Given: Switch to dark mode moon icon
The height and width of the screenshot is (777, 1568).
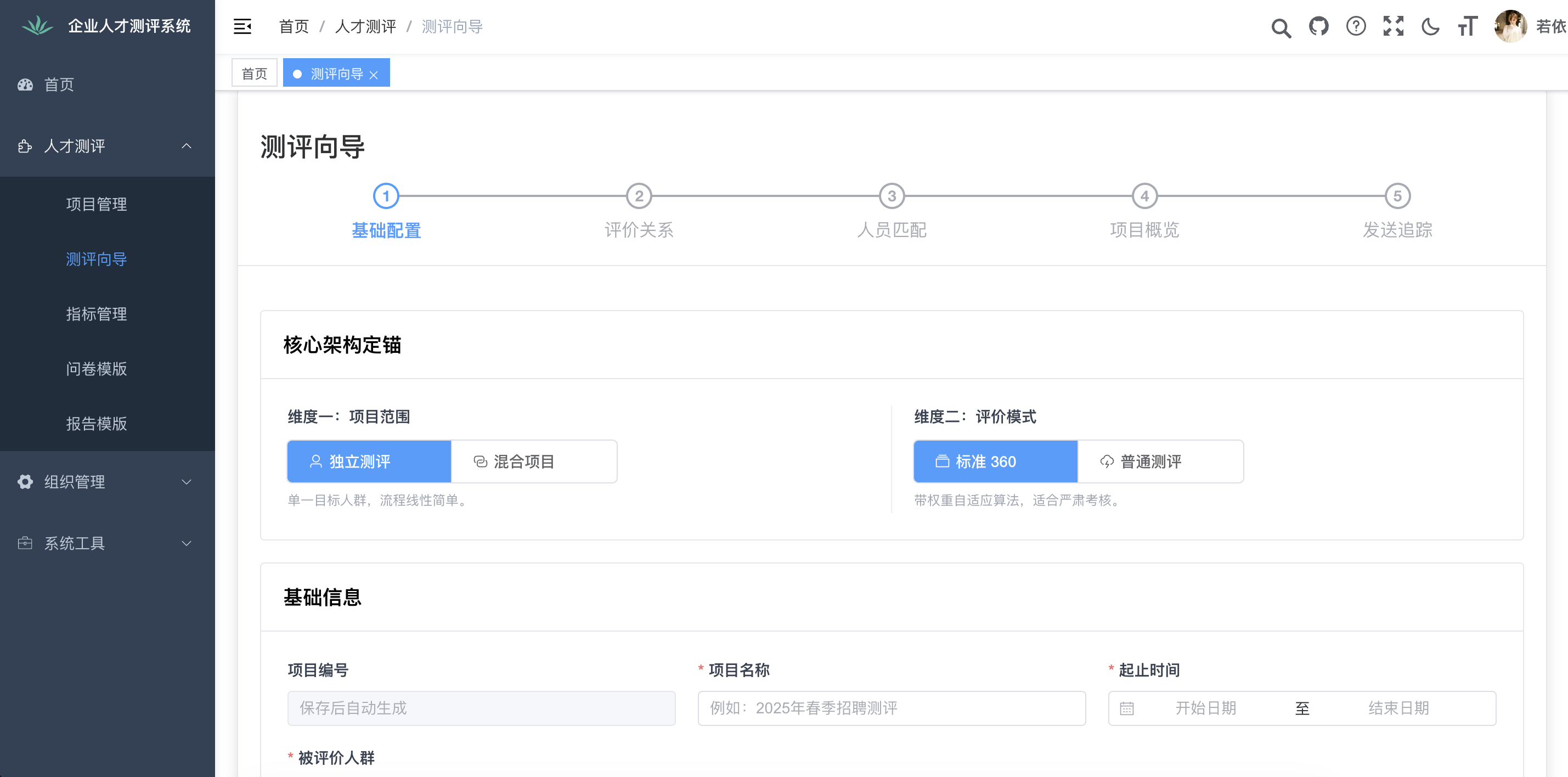Looking at the screenshot, I should coord(1430,26).
